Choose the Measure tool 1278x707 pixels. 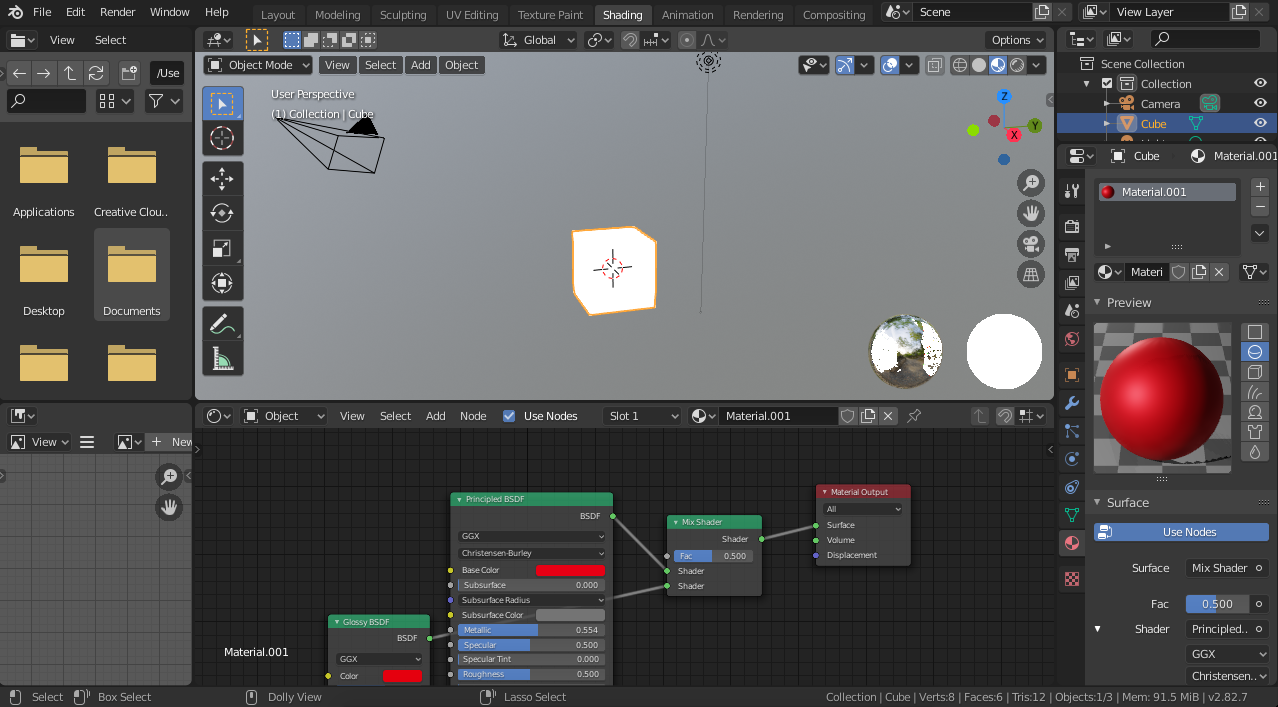tap(222, 359)
